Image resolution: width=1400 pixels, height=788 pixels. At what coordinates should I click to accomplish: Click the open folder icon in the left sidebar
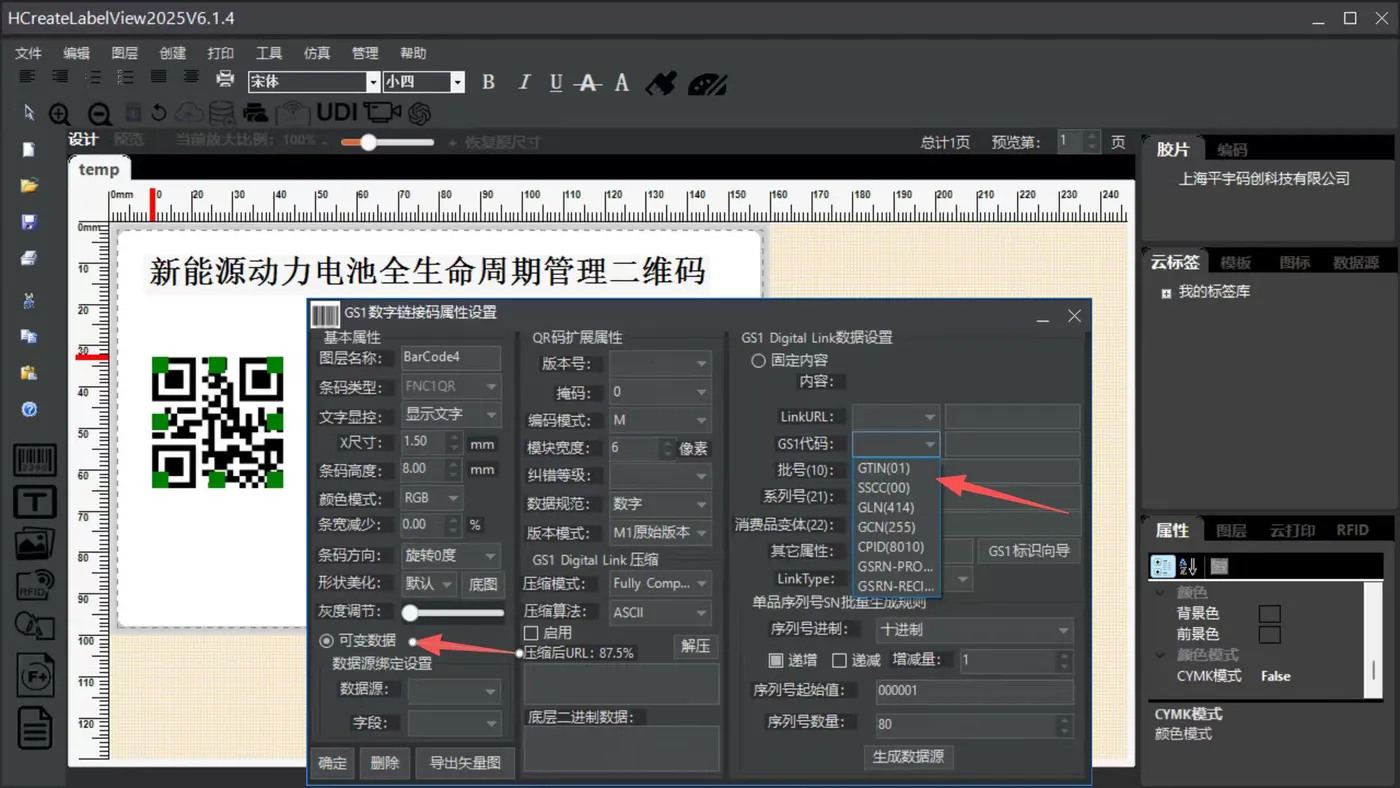pyautogui.click(x=29, y=185)
